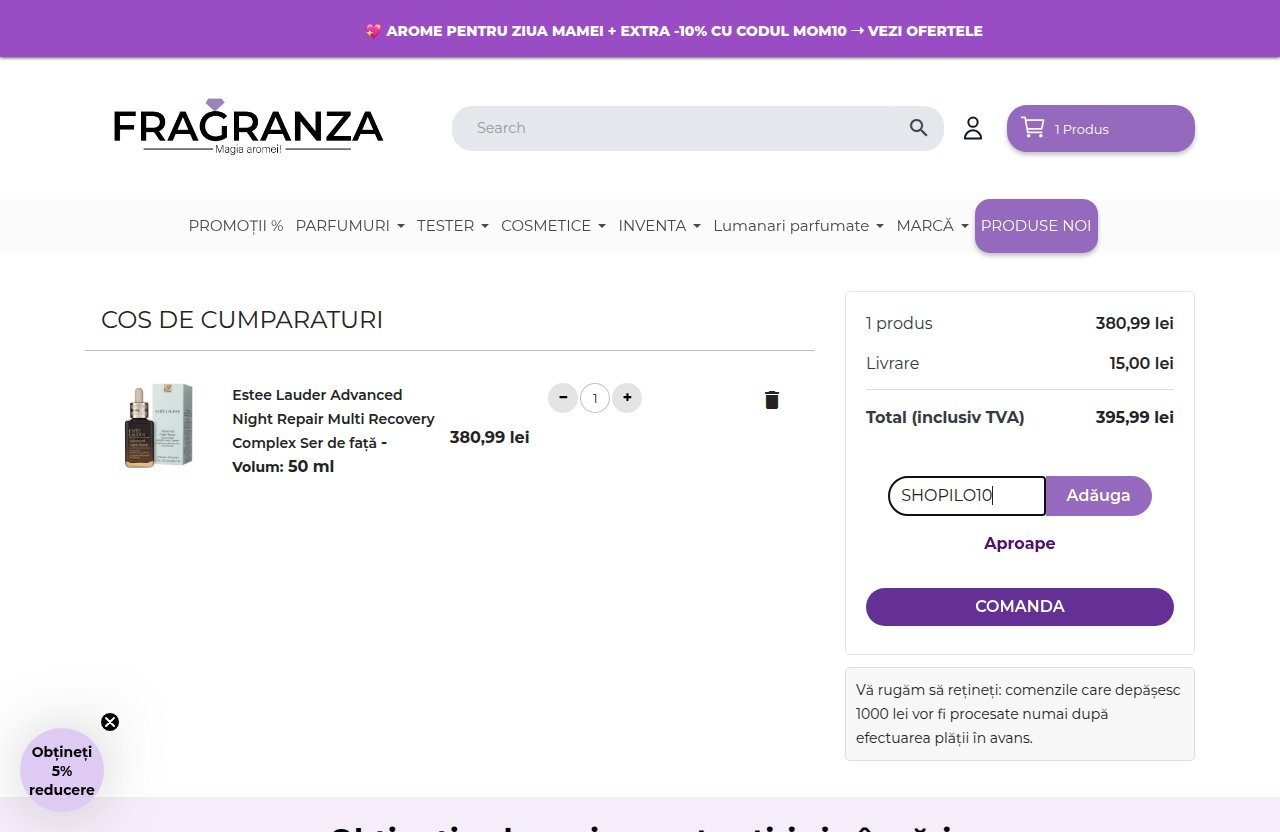Click the quantity field showing 1
The image size is (1280, 832).
[595, 399]
